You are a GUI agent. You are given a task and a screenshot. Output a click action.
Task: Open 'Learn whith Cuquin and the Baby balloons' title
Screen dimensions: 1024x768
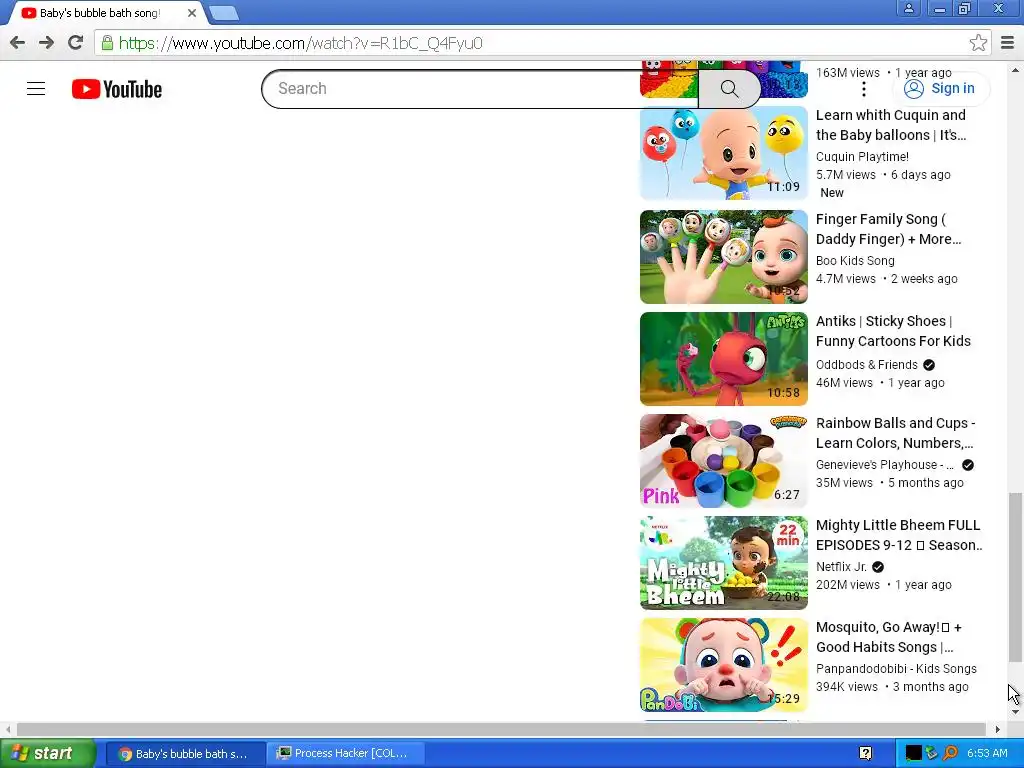[891, 125]
